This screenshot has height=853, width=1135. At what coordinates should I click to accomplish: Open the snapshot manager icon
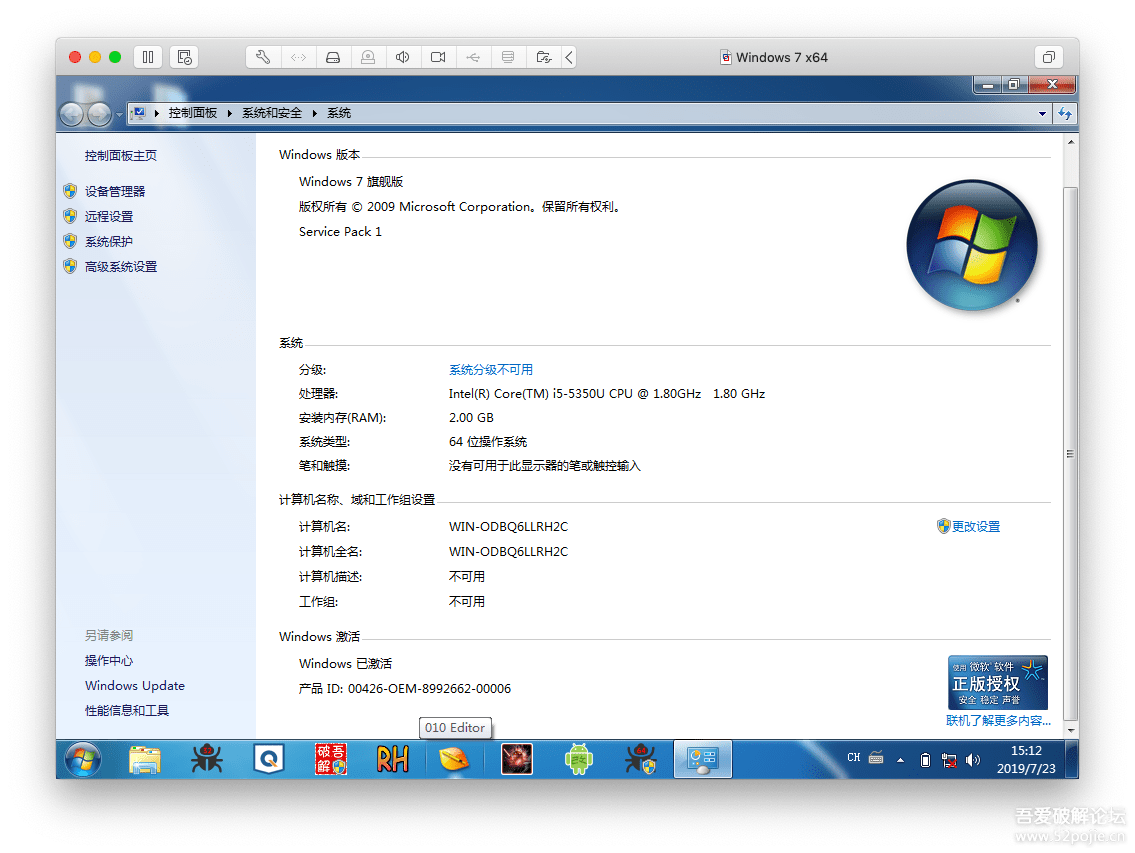tap(184, 57)
